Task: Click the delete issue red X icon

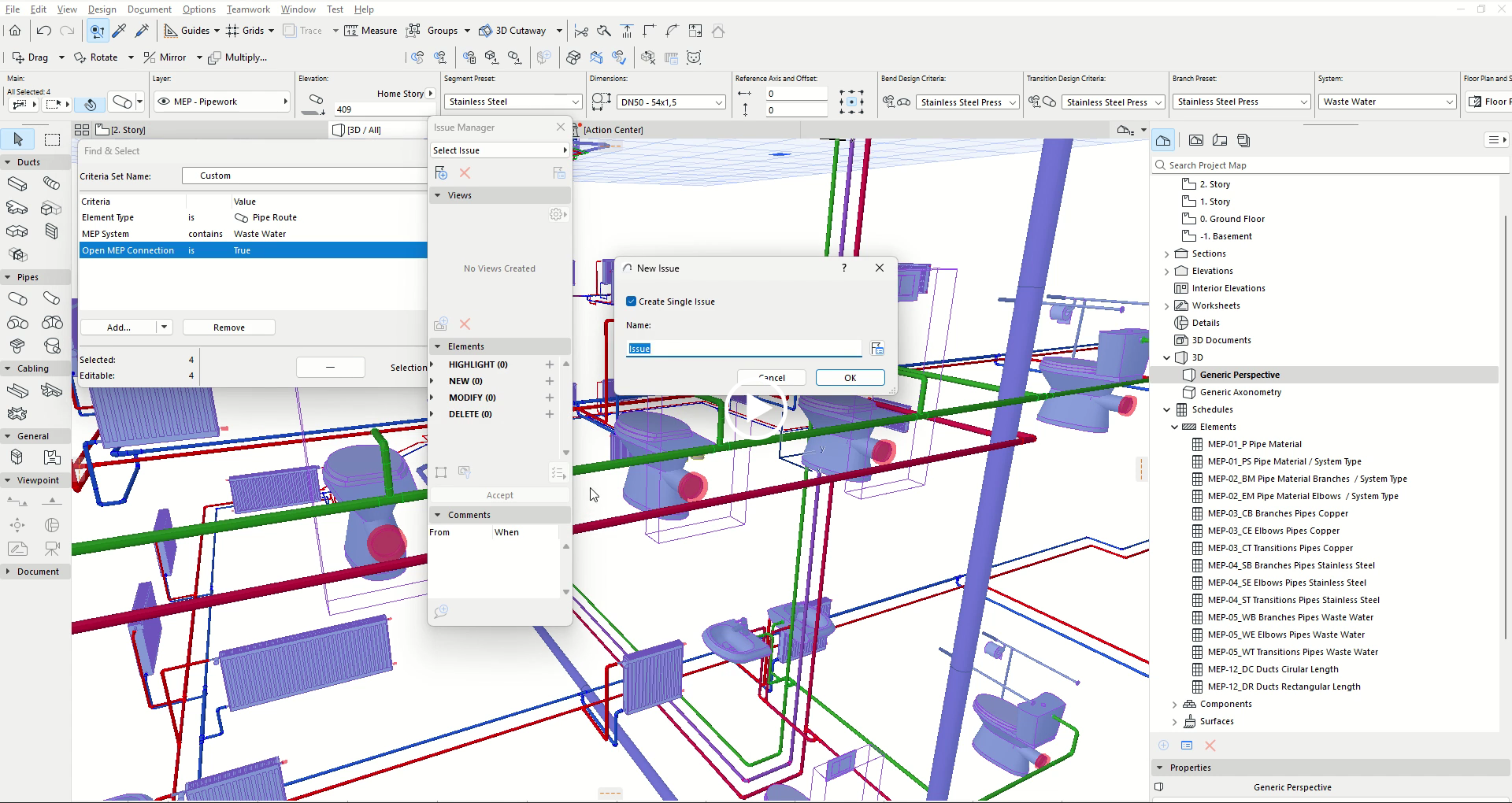Action: coord(465,173)
